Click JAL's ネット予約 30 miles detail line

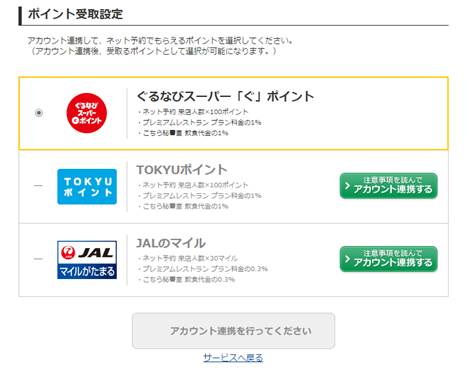[x=188, y=258]
